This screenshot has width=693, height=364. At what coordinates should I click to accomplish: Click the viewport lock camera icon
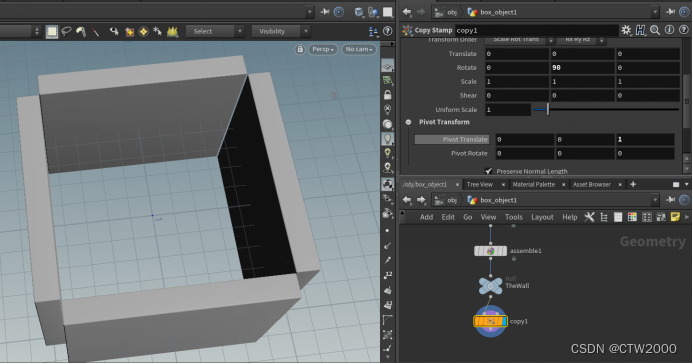click(x=300, y=49)
